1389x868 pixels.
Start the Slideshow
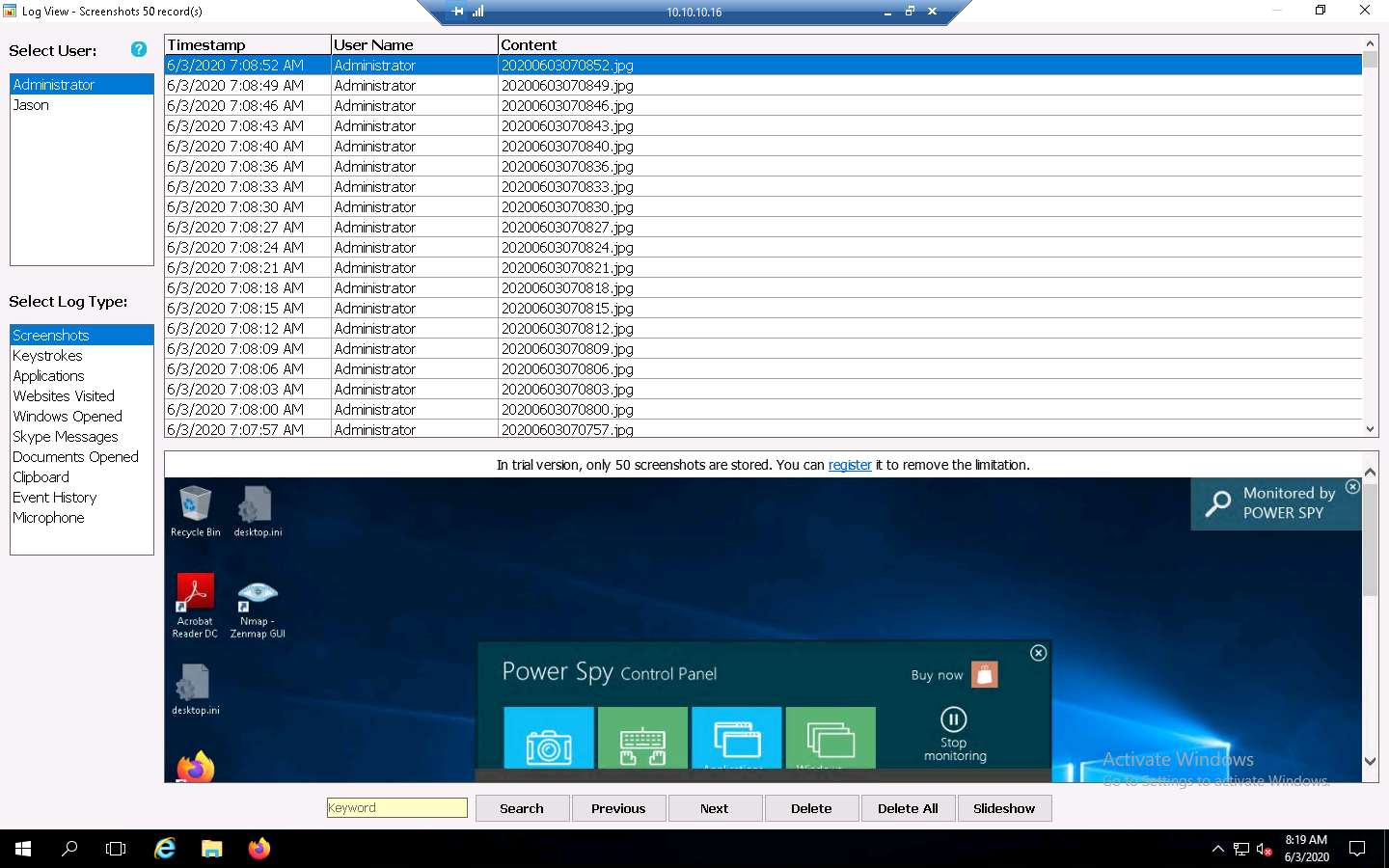pos(1004,808)
